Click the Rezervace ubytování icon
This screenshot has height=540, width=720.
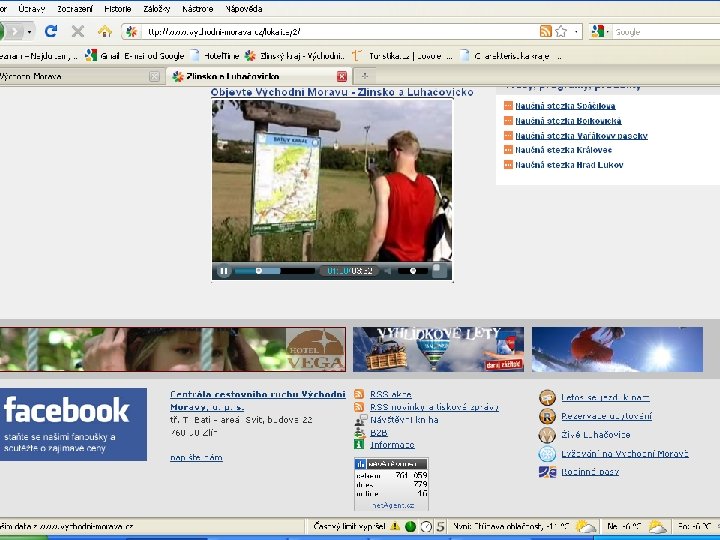pos(547,416)
